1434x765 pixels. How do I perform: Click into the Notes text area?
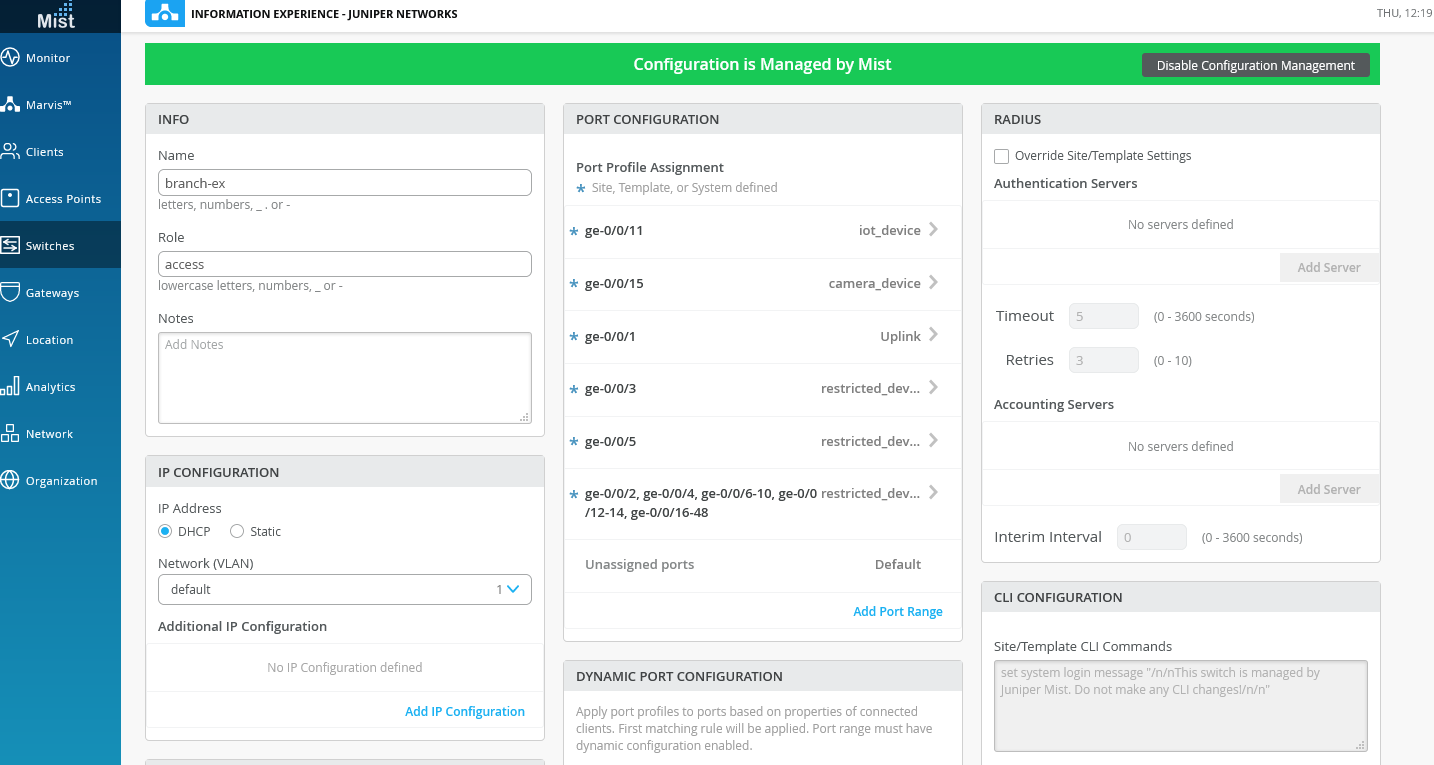(x=344, y=378)
